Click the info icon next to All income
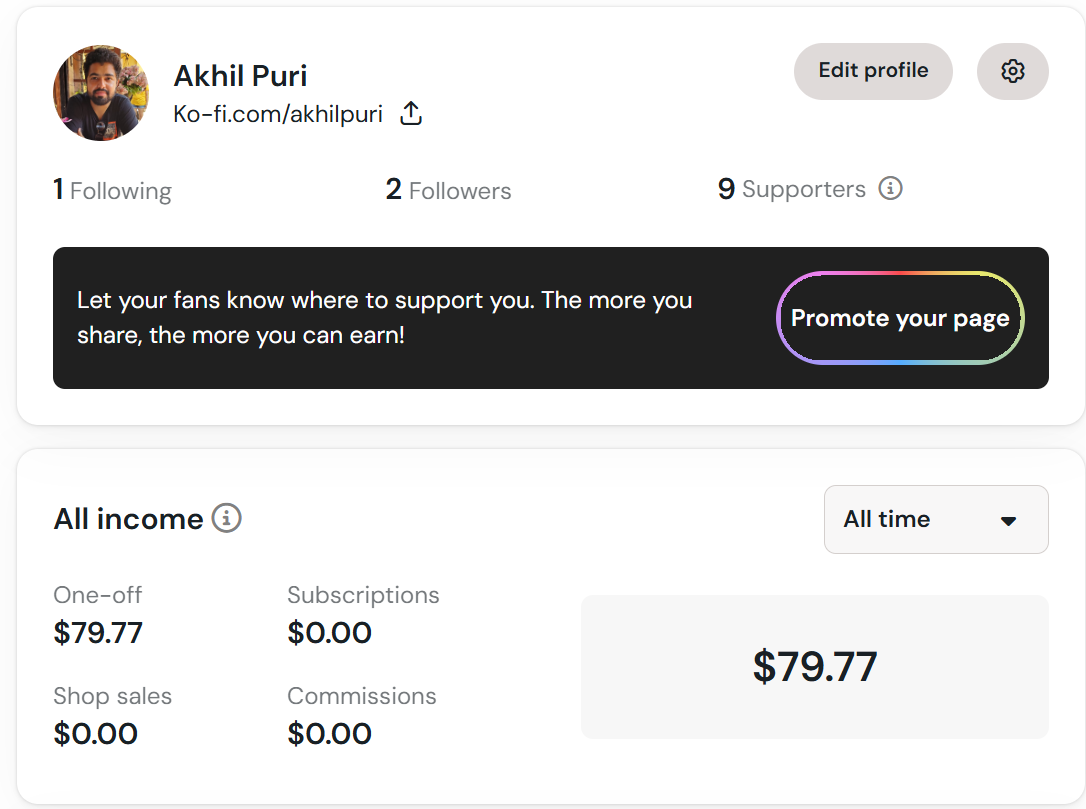The width and height of the screenshot is (1086, 809). pos(226,518)
